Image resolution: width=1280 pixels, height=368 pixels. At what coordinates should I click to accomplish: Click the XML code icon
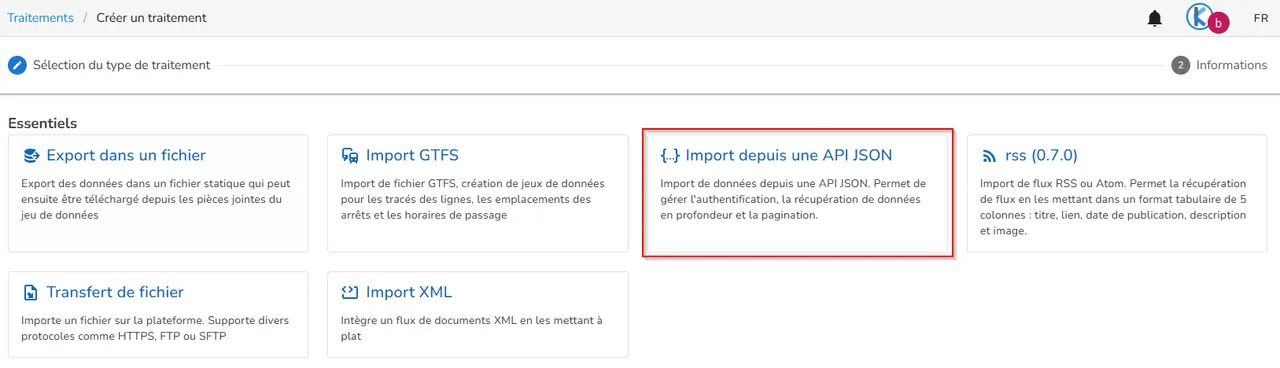click(x=350, y=293)
